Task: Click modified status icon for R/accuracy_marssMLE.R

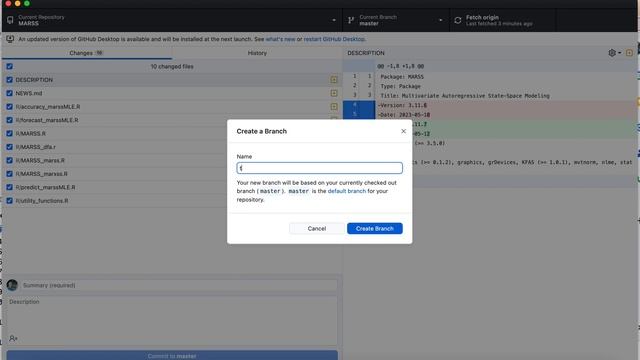Action: (334, 107)
